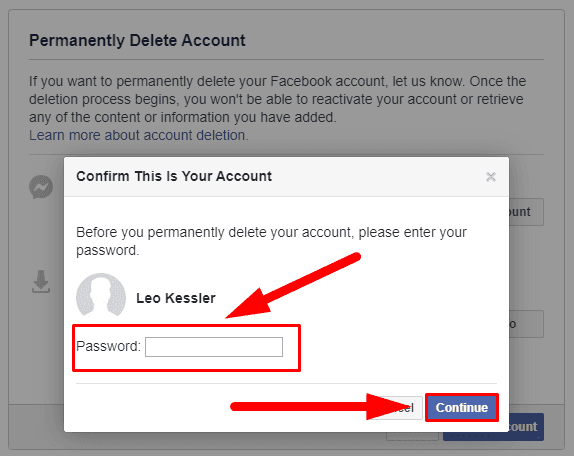Click the Permanently Delete Account heading
574x456 pixels.
137,40
